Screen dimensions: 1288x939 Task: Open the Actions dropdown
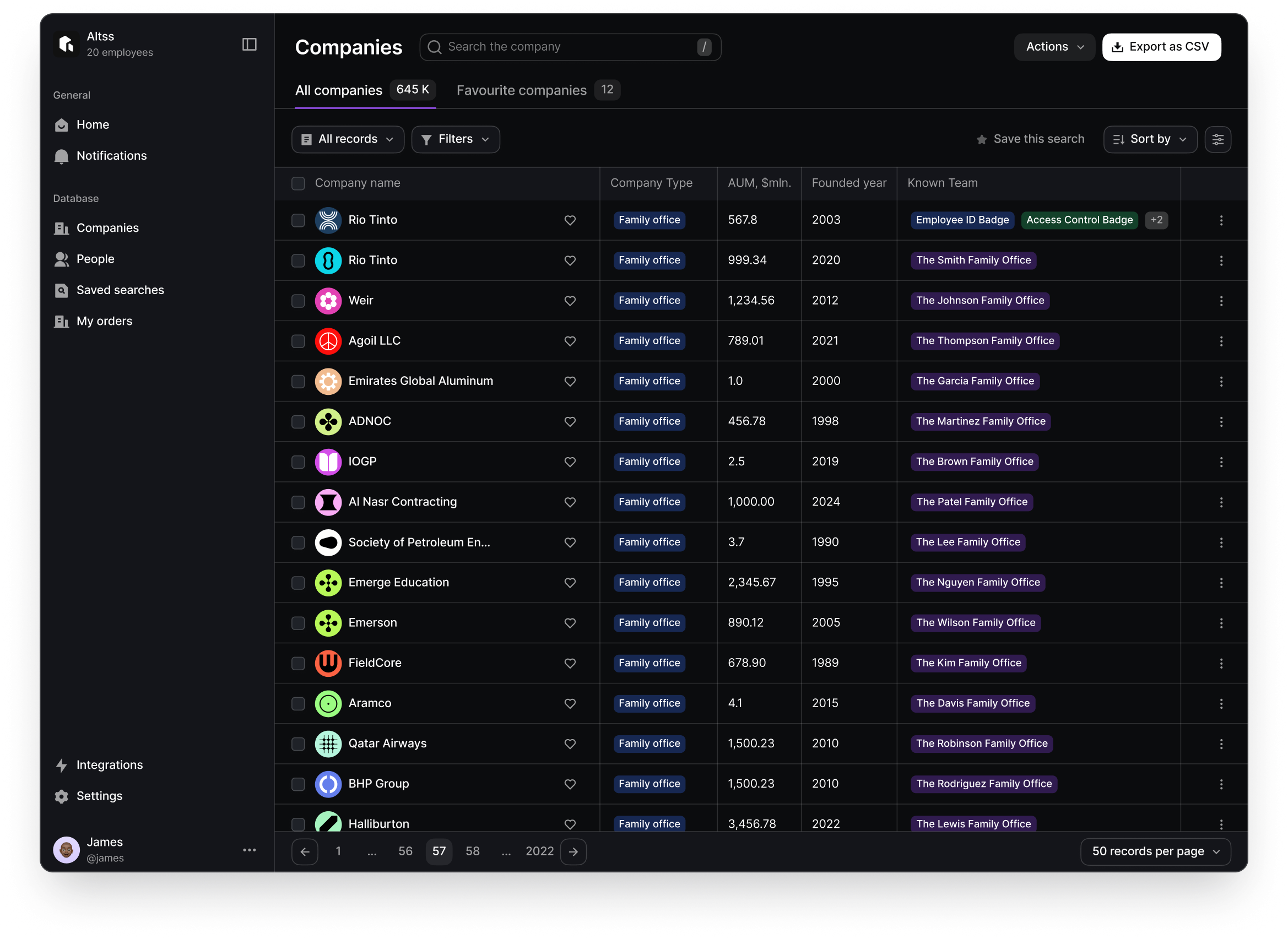point(1054,47)
